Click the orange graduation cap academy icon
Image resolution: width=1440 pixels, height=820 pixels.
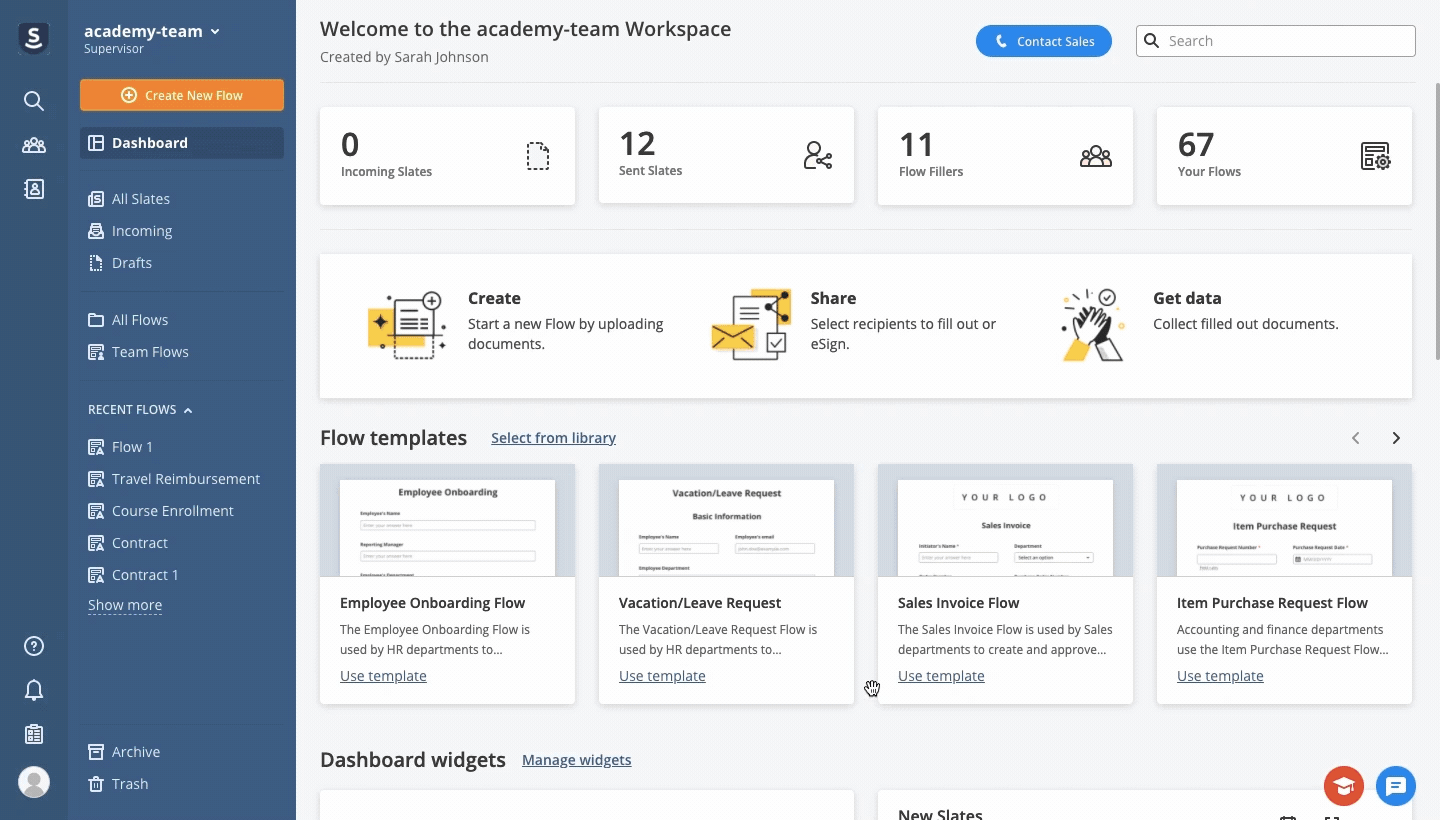pyautogui.click(x=1343, y=786)
